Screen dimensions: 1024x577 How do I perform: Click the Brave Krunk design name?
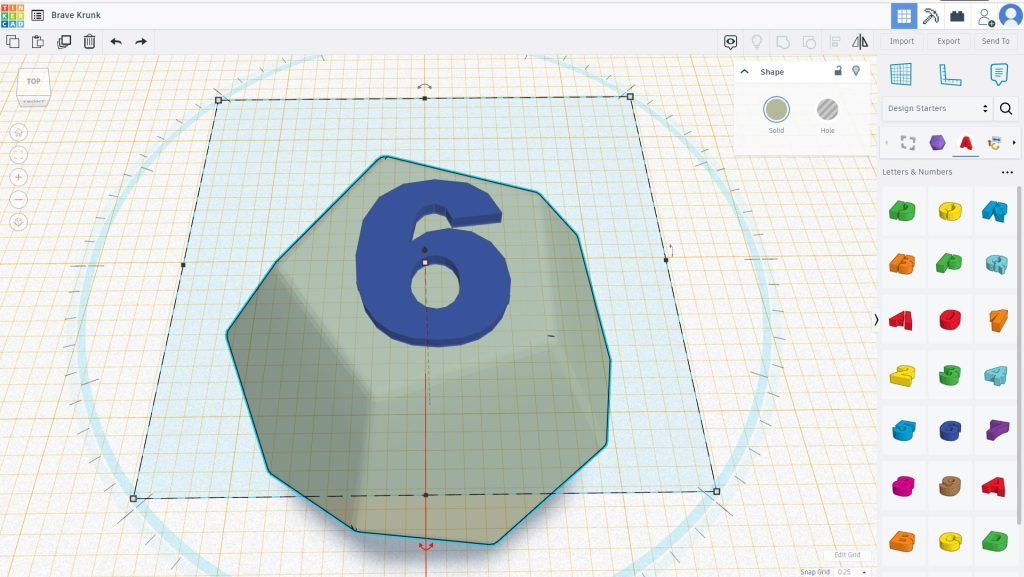pyautogui.click(x=76, y=15)
